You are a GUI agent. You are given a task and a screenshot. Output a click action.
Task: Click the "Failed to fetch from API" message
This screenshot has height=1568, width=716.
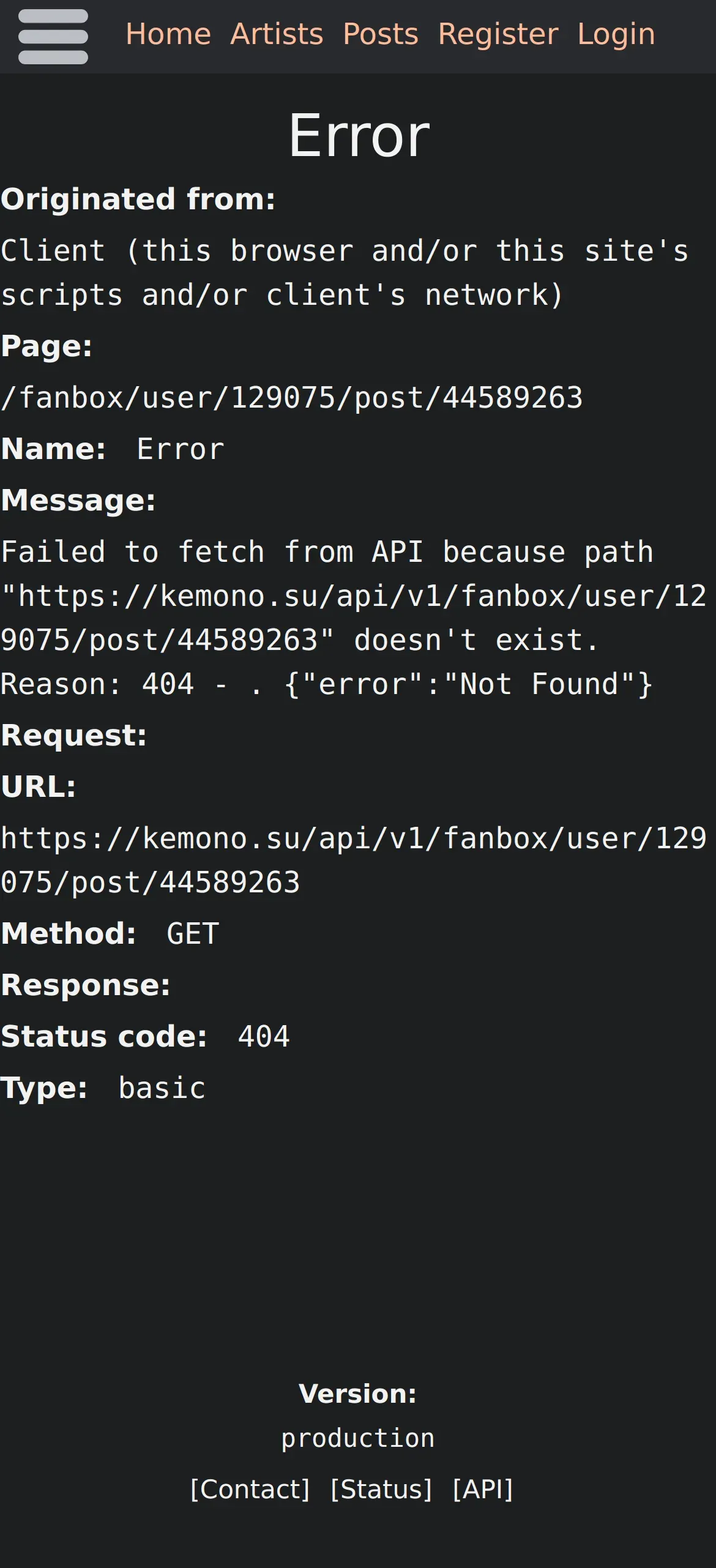tap(327, 618)
